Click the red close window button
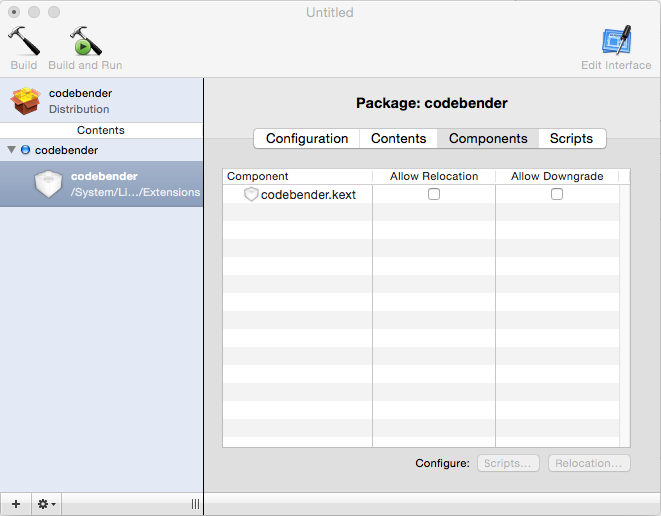Screen dimensions: 661x516 click(14, 12)
